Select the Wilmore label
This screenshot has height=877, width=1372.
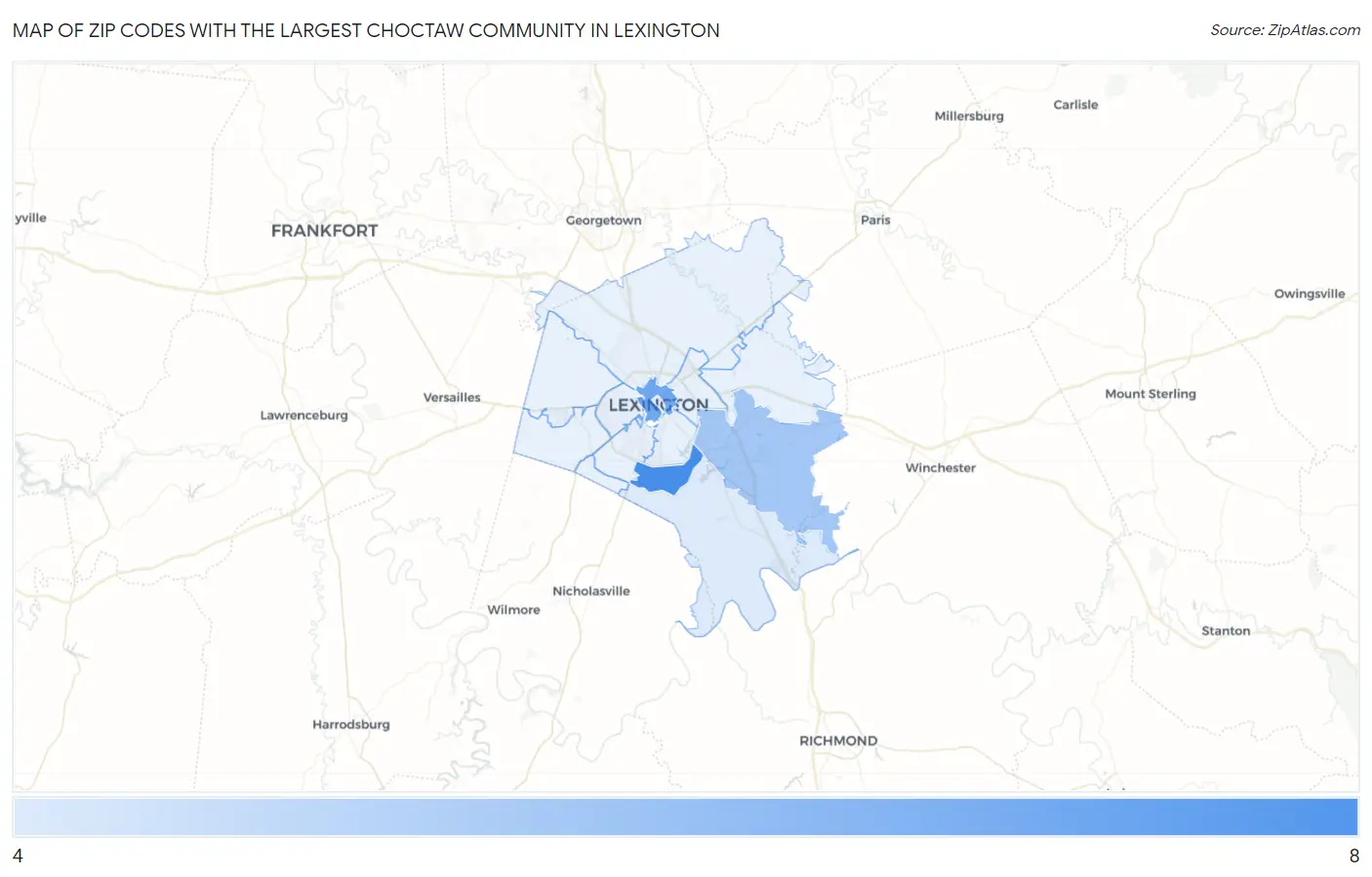(x=513, y=610)
